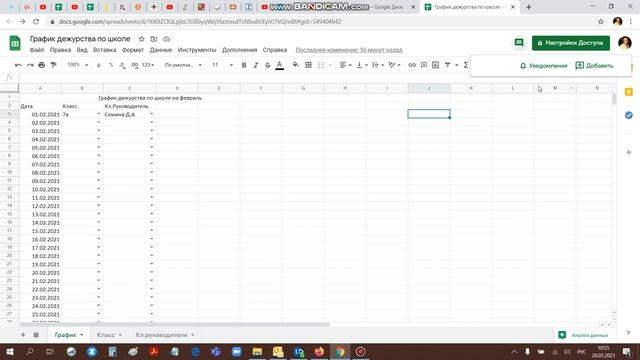The height and width of the screenshot is (360, 640).
Task: Insert link icon in toolbar
Action: [x=412, y=65]
